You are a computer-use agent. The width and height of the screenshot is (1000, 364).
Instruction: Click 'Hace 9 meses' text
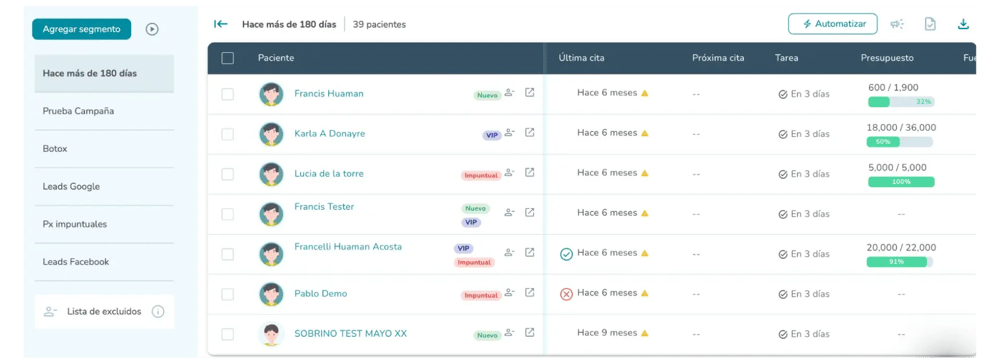tap(607, 333)
